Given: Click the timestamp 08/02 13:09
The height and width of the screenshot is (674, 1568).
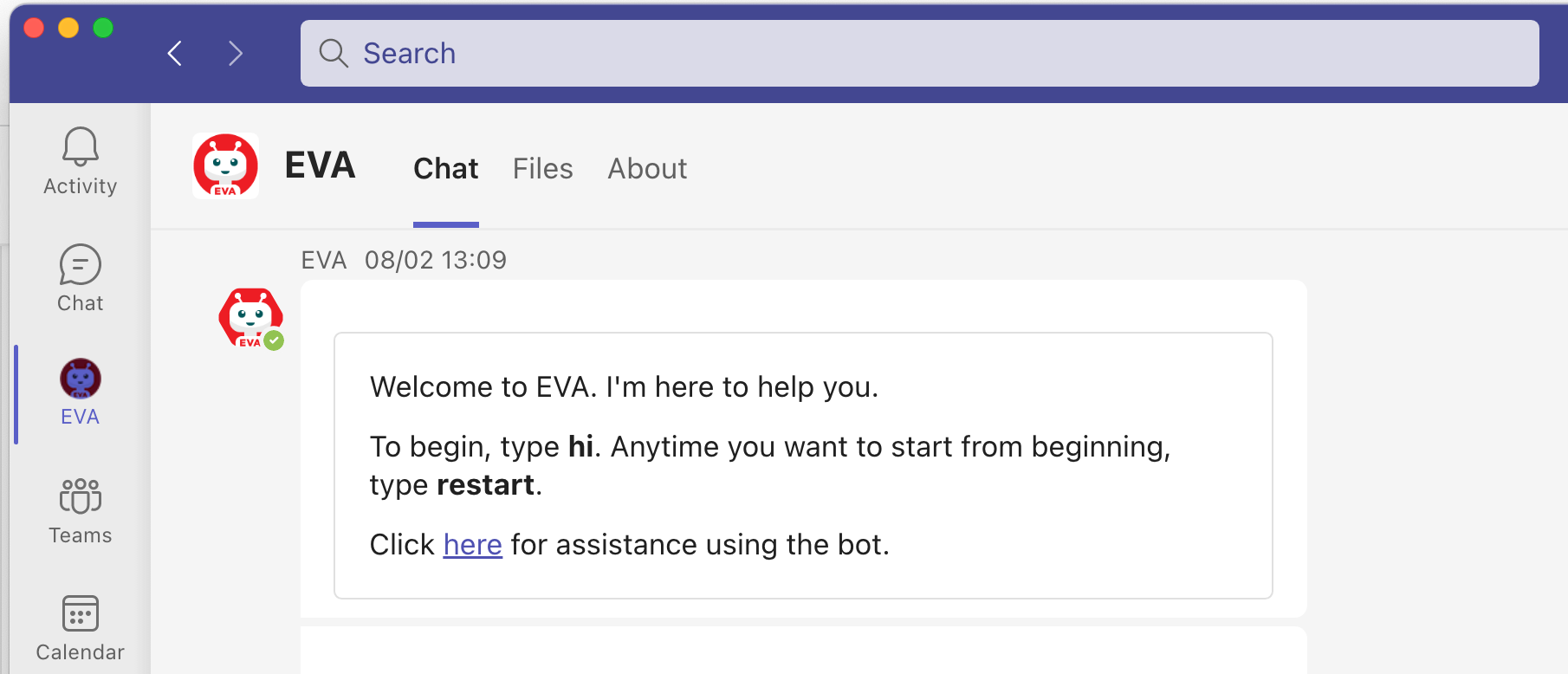Looking at the screenshot, I should click(x=435, y=260).
